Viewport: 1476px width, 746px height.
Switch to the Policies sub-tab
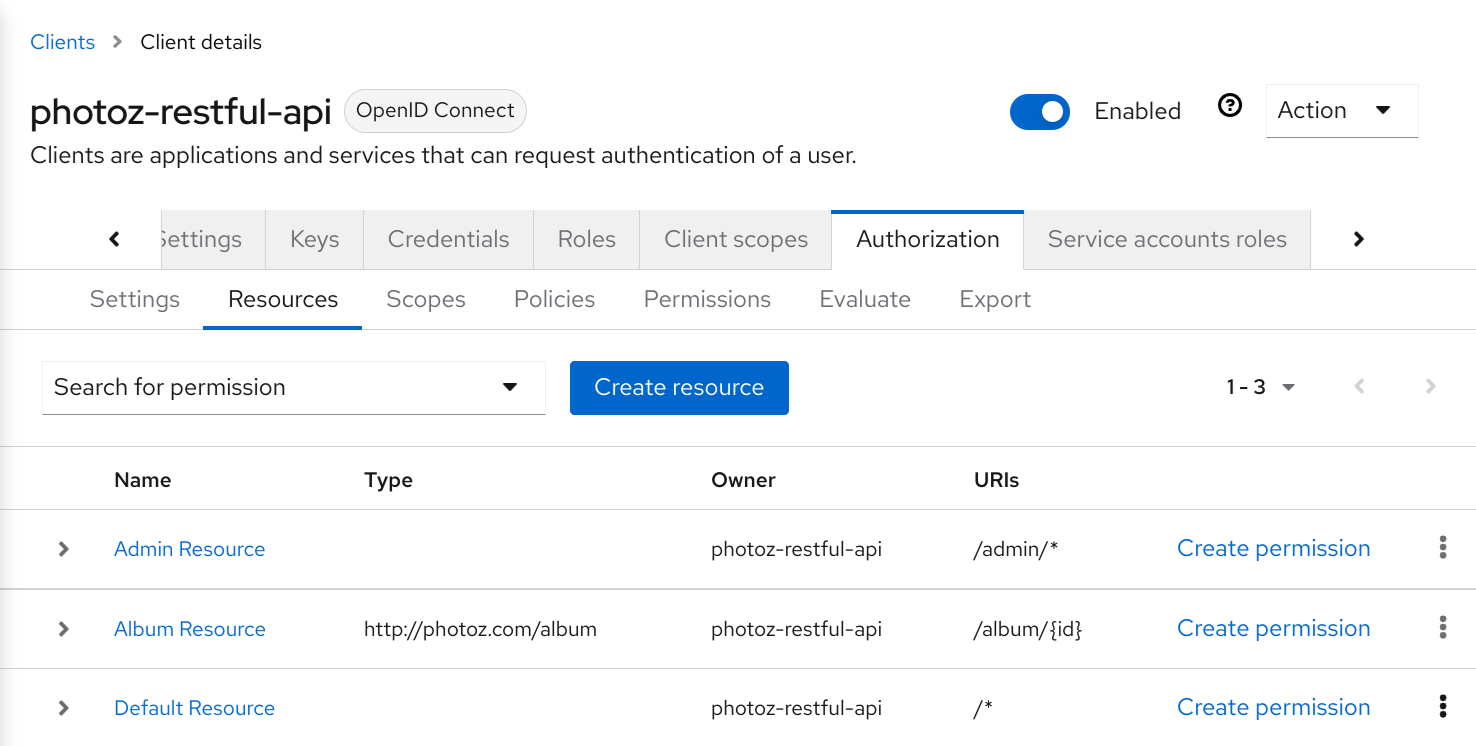[x=554, y=300]
